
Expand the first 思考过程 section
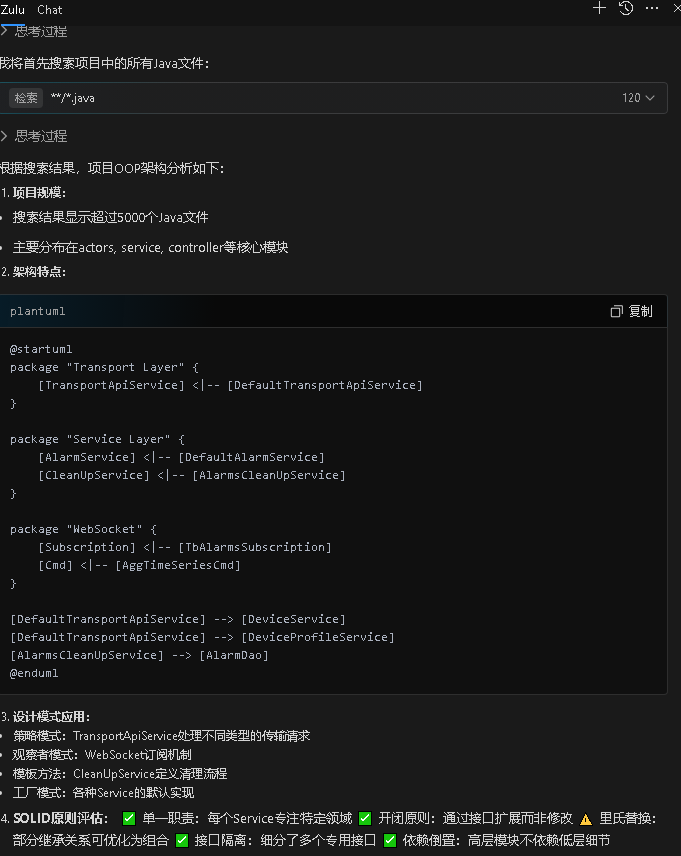35,32
